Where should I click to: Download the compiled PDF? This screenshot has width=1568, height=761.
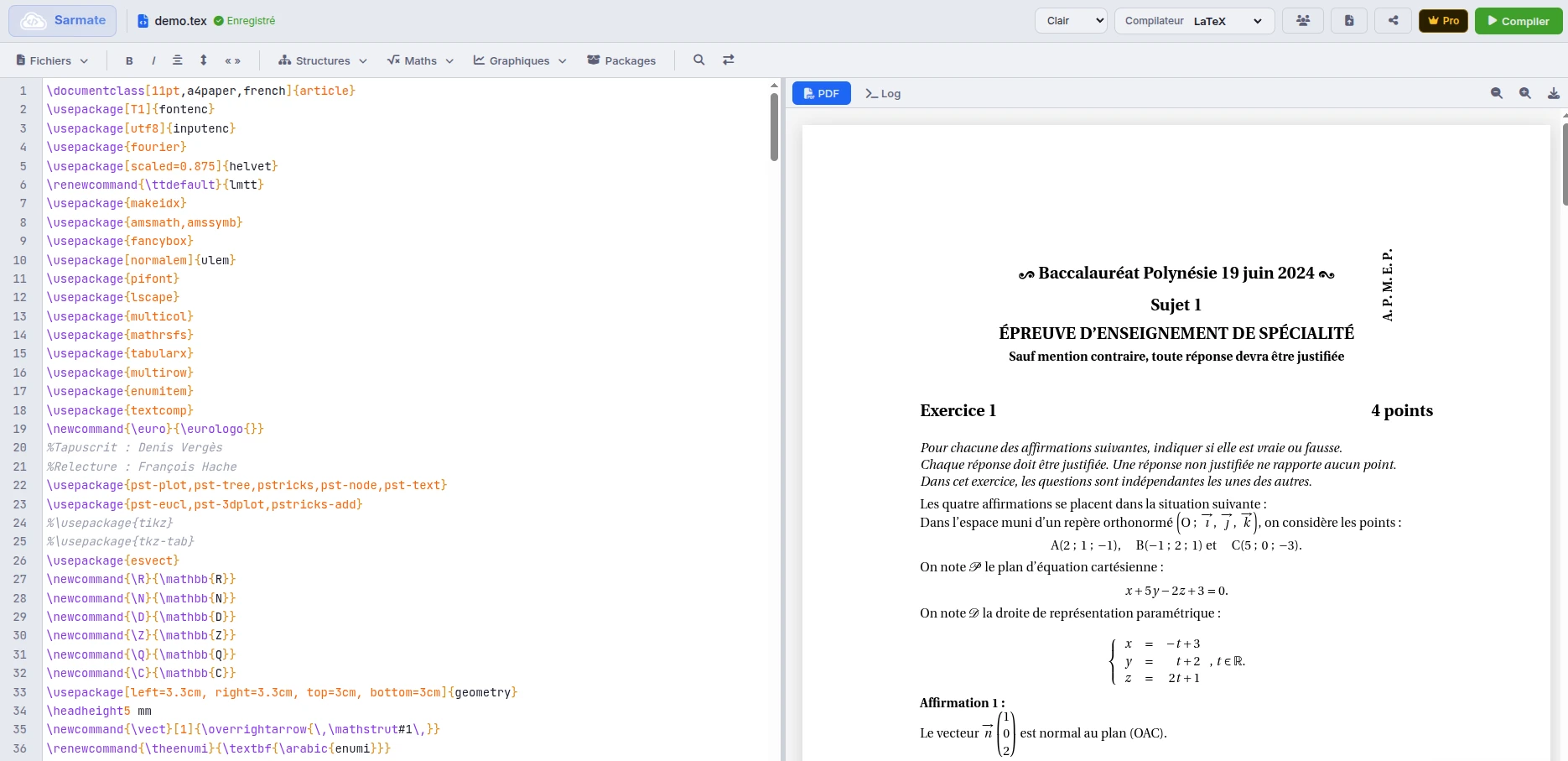point(1554,93)
